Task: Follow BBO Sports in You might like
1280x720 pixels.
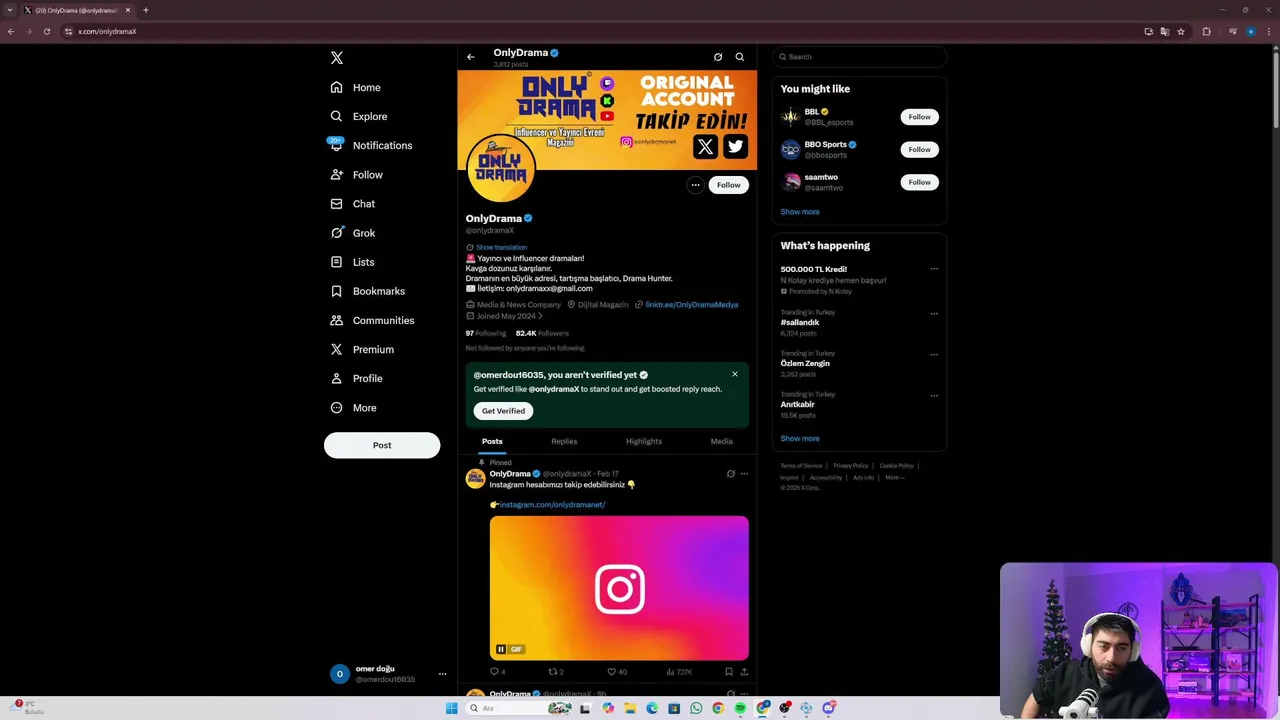Action: 919,150
